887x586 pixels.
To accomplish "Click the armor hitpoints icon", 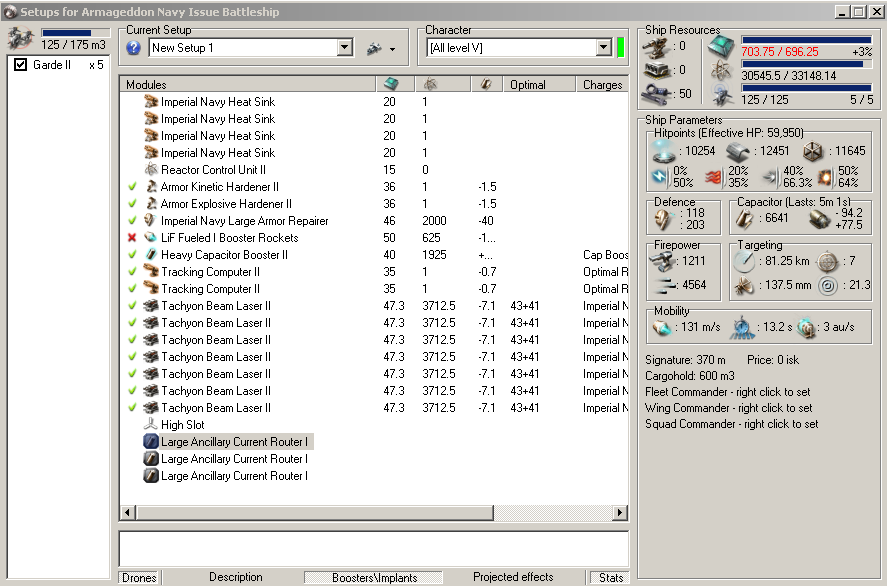I will click(x=738, y=152).
